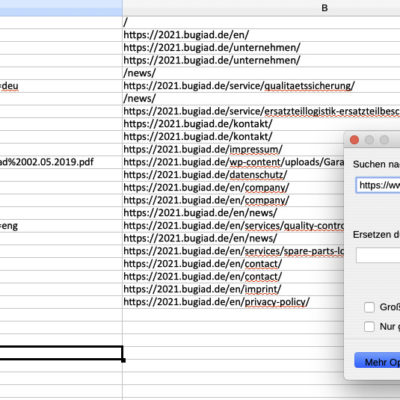Select the en/services/quality-control URL cell
Image resolution: width=400 pixels, height=400 pixels.
[233, 226]
